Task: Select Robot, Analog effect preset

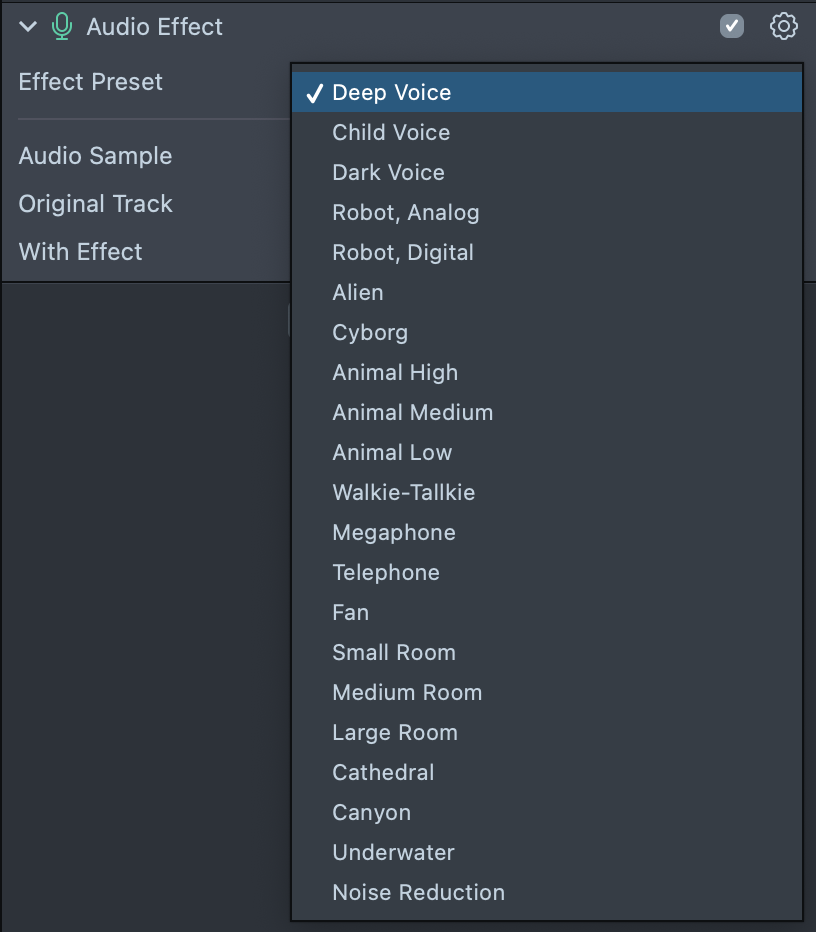Action: [x=405, y=213]
